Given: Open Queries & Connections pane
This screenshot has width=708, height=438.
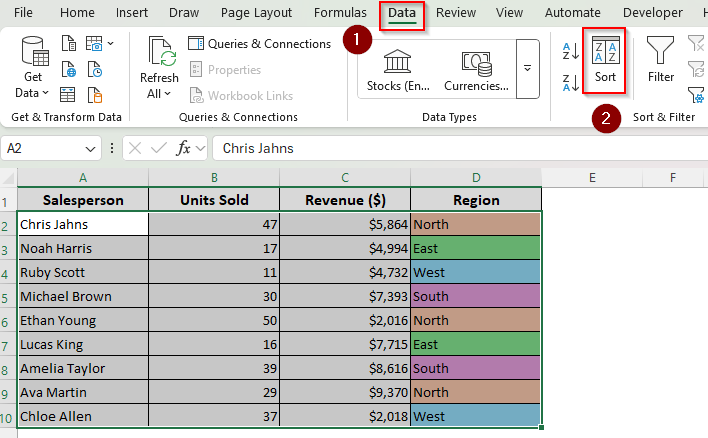Looking at the screenshot, I should click(260, 44).
